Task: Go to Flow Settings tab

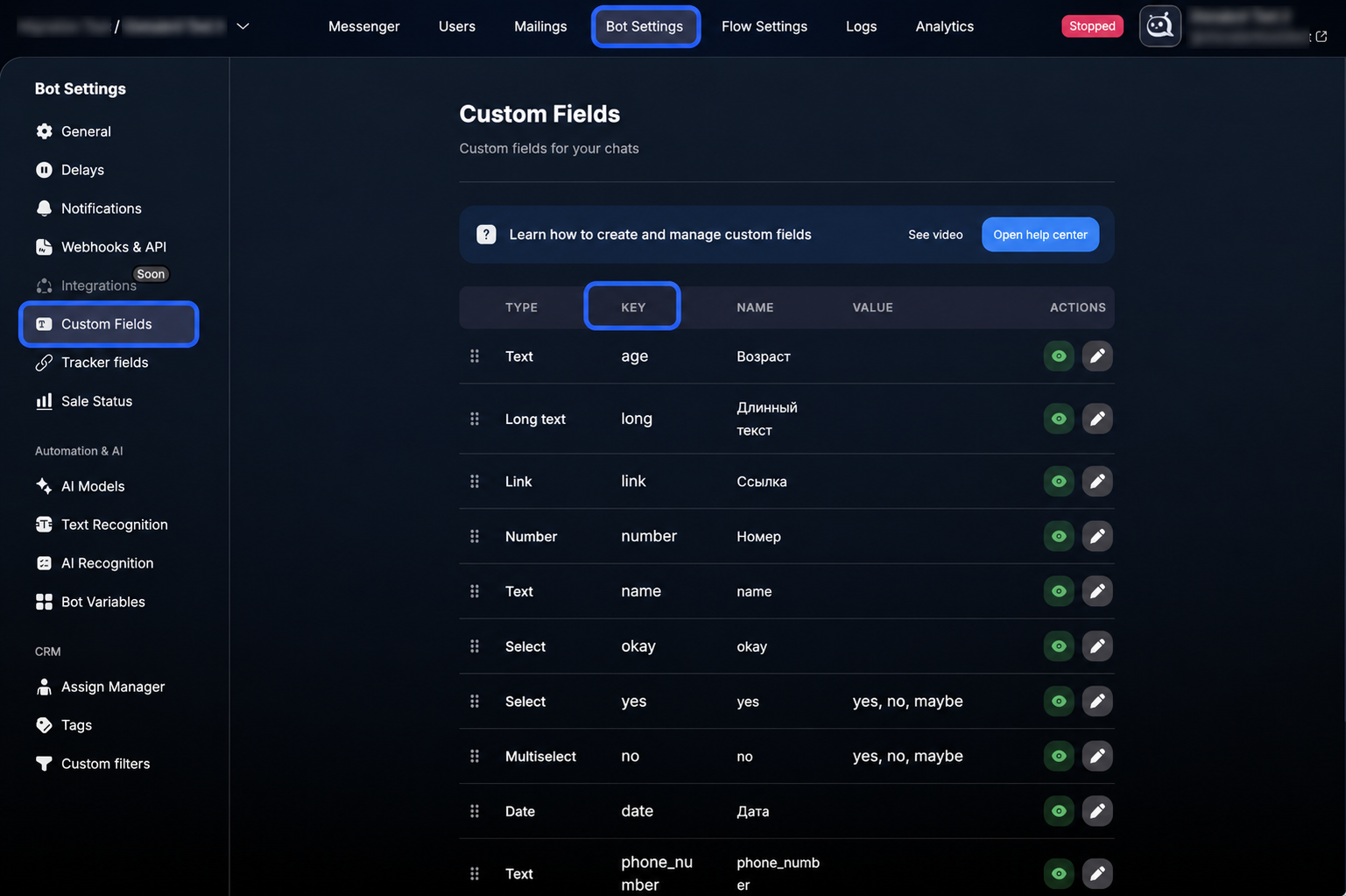Action: pyautogui.click(x=765, y=26)
